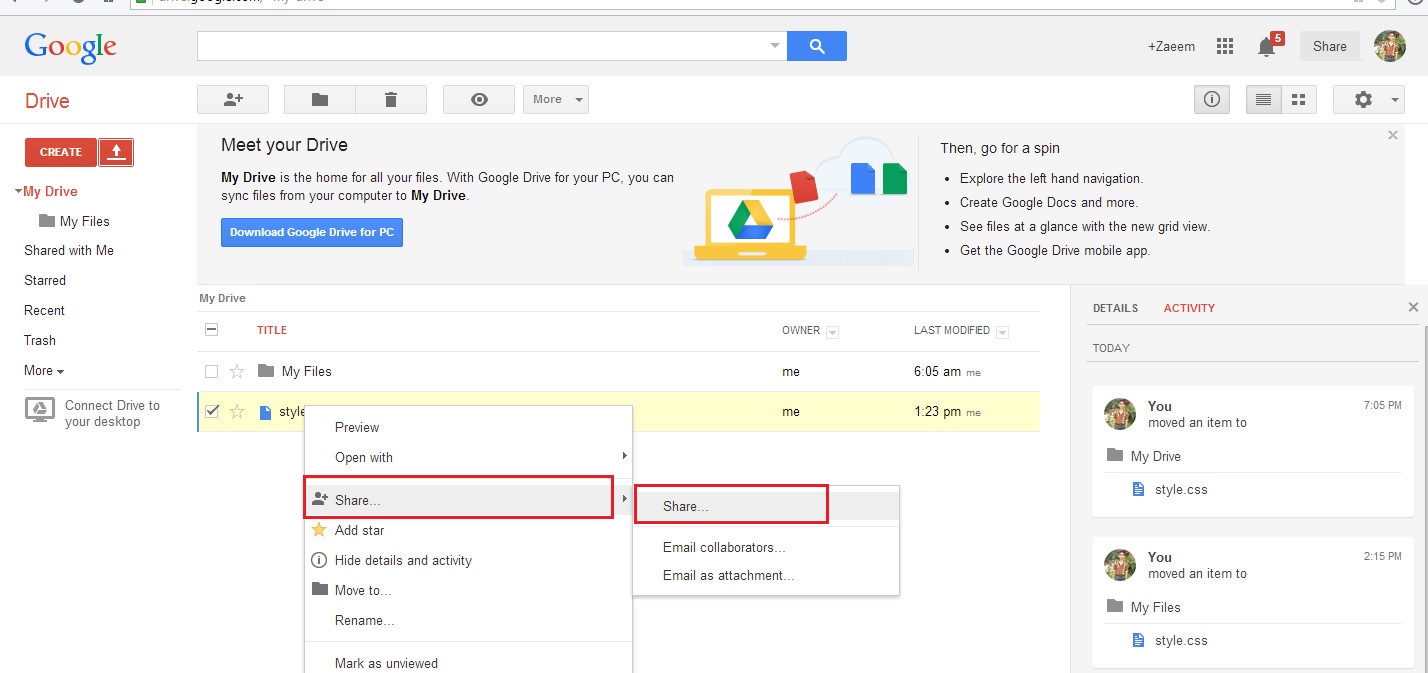Click in the Drive search field

coord(483,46)
